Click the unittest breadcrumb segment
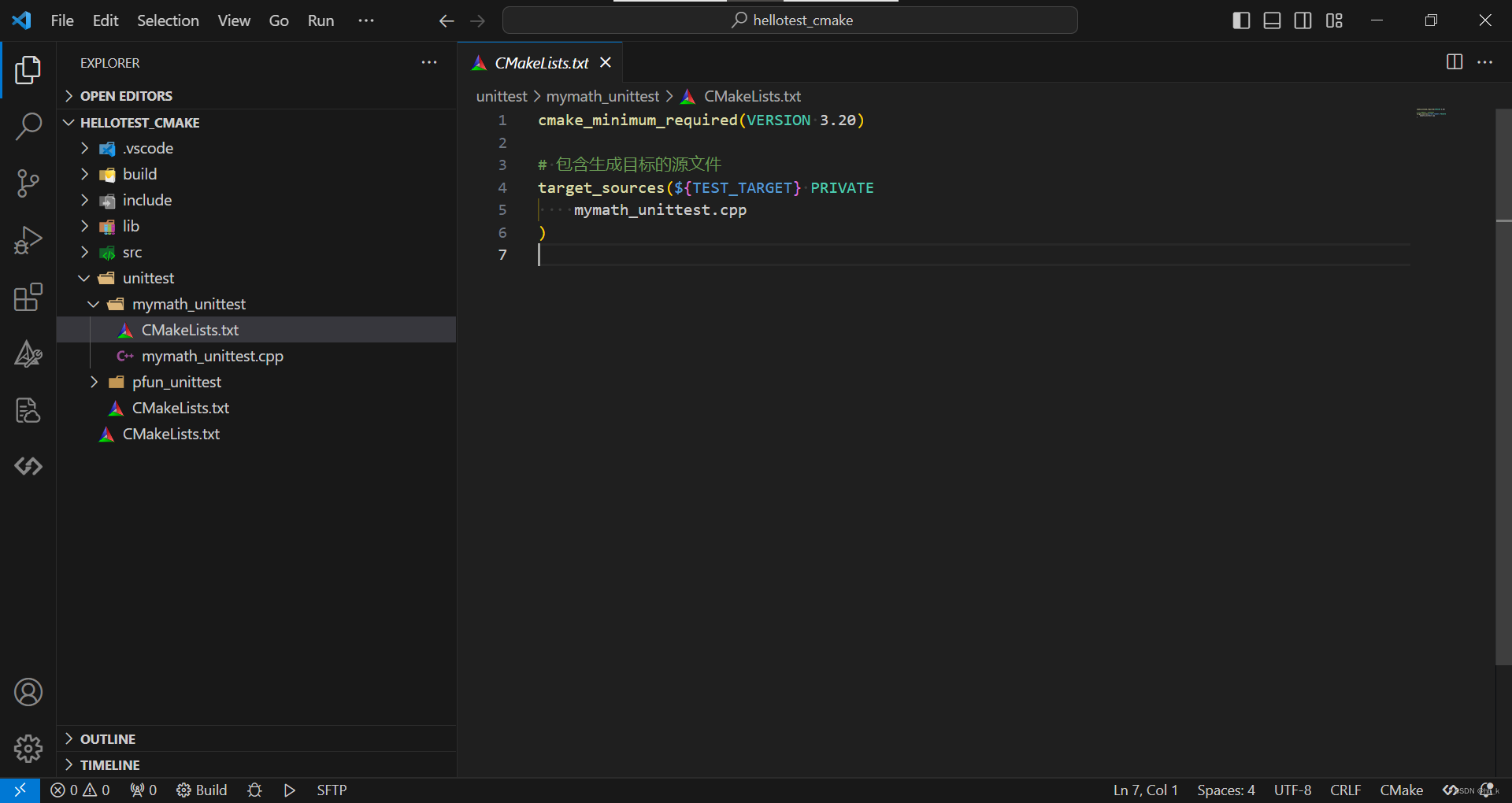Screen dimensions: 1512x803 point(502,96)
